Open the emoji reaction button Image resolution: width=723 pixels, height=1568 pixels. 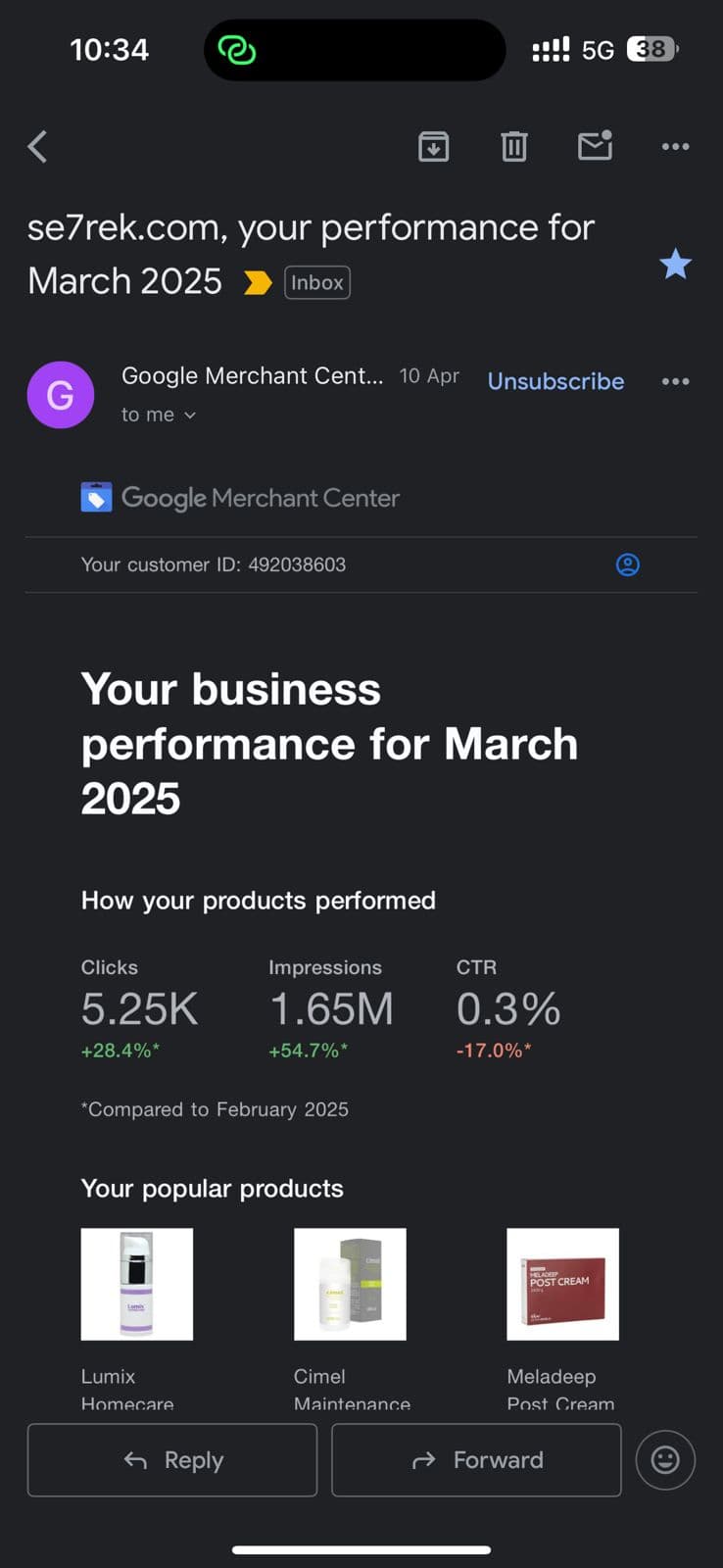coord(665,1460)
